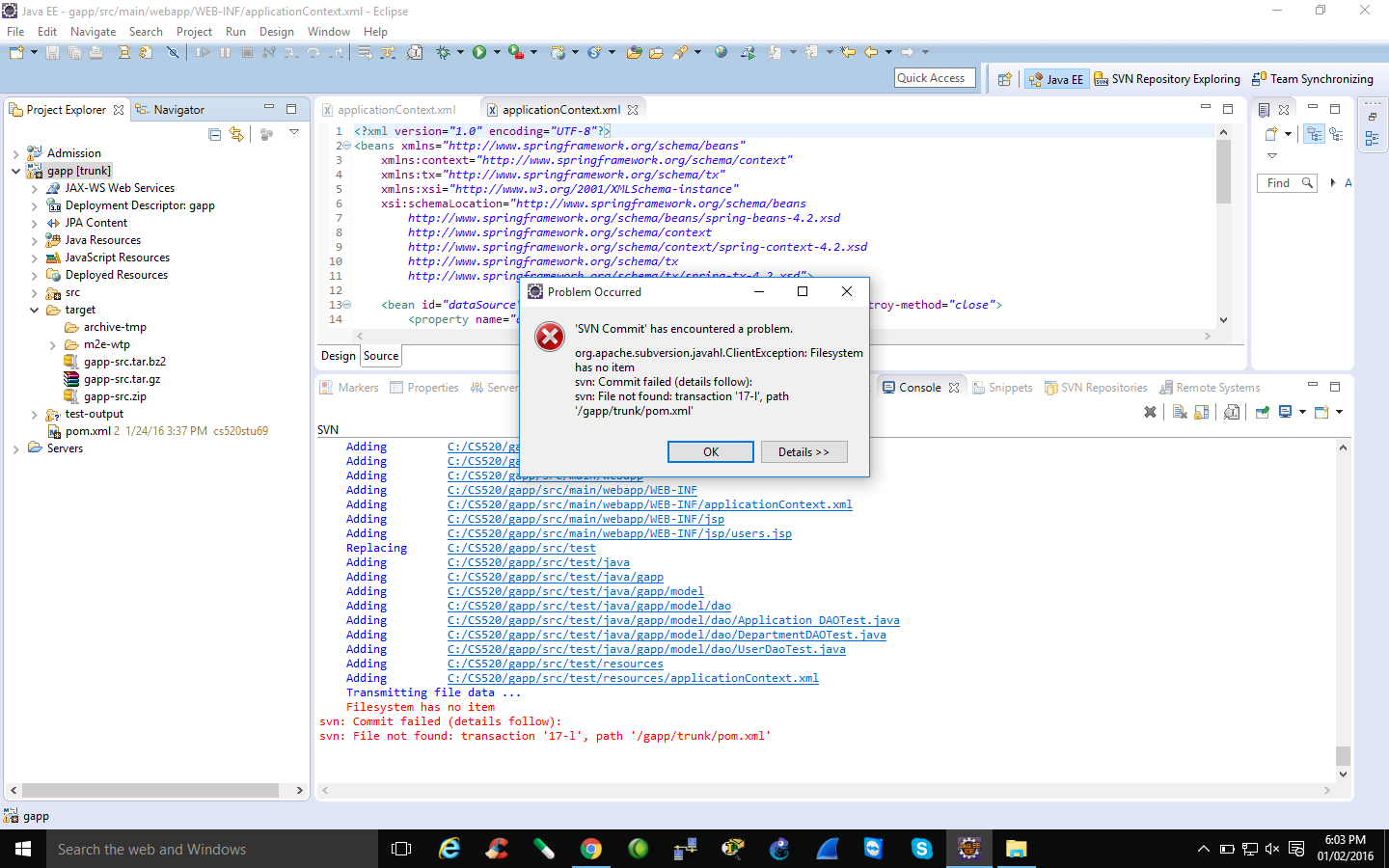Open the Window menu

click(x=328, y=32)
